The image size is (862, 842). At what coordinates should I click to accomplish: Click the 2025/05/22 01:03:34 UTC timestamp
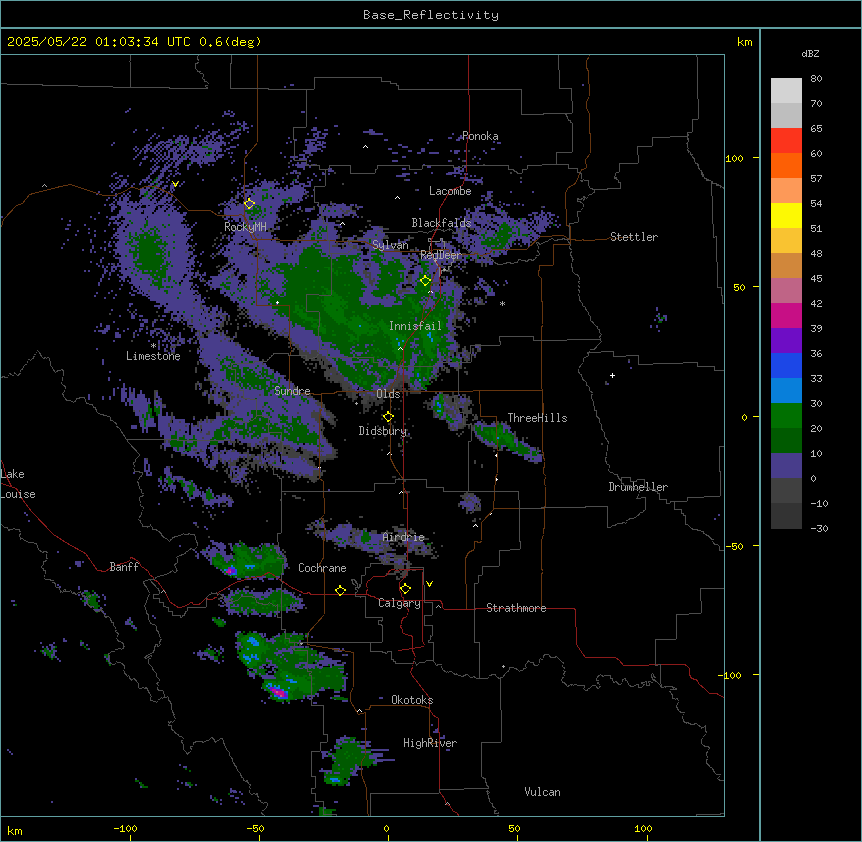(99, 42)
